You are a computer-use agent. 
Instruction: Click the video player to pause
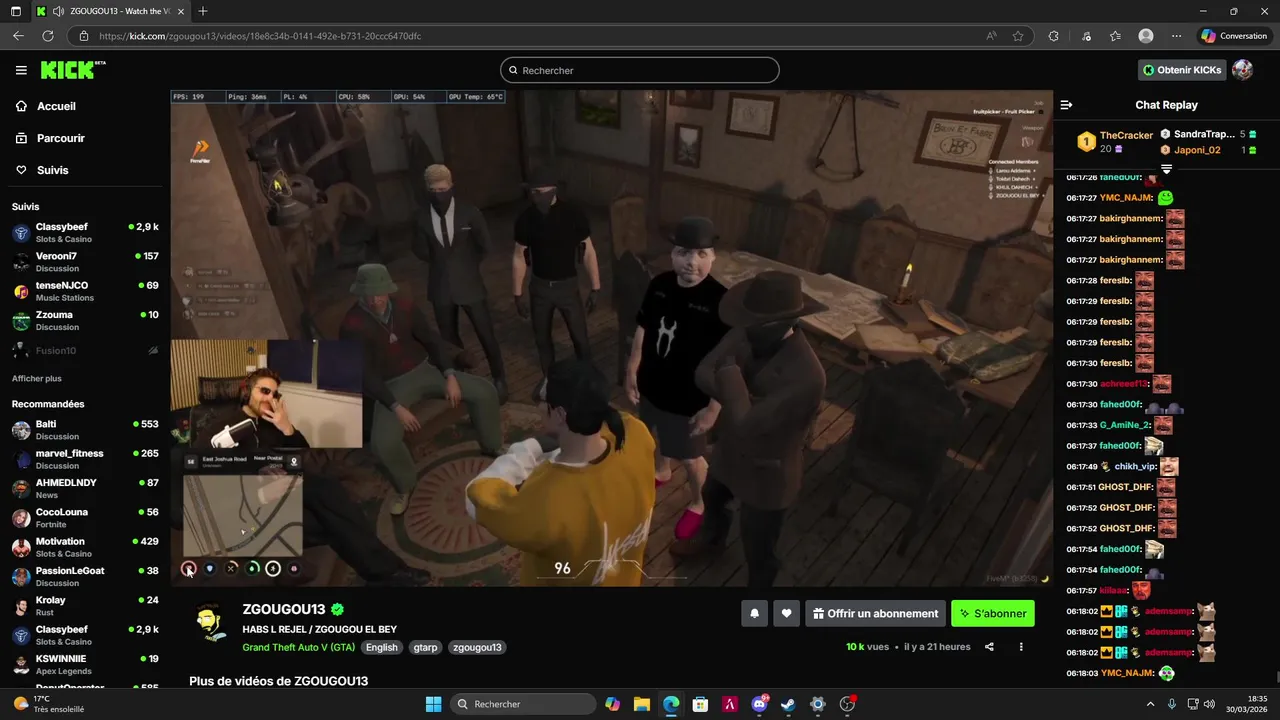pos(611,338)
